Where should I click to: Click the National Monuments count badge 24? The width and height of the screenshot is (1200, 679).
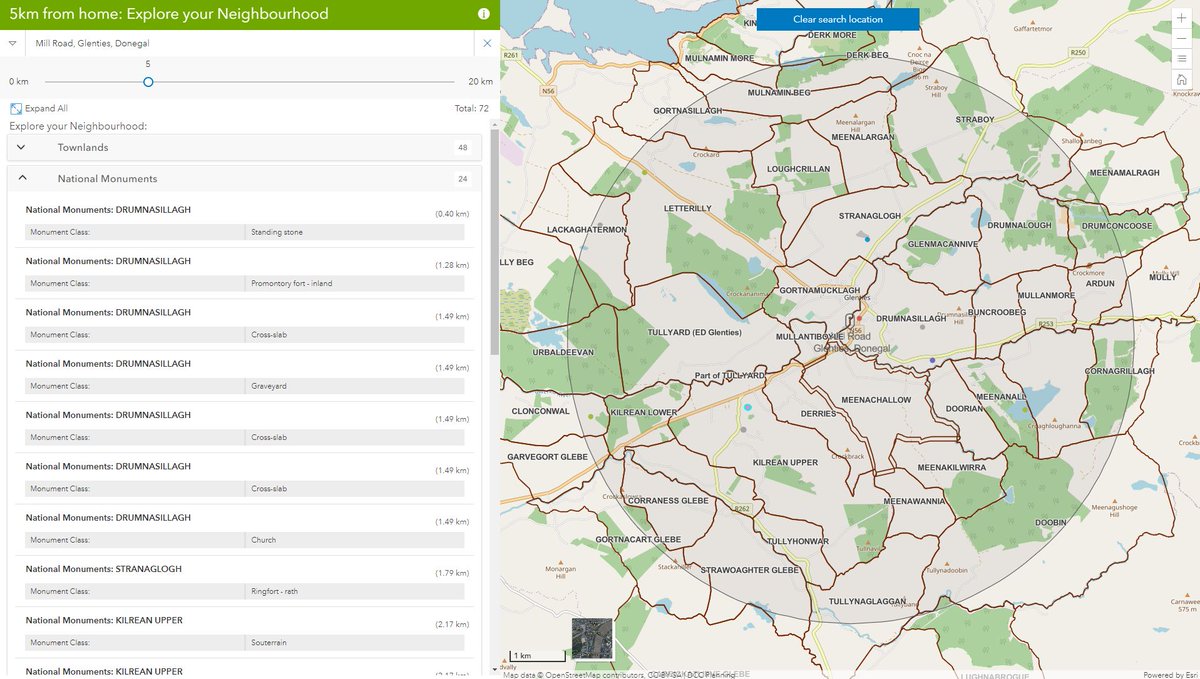[x=462, y=179]
